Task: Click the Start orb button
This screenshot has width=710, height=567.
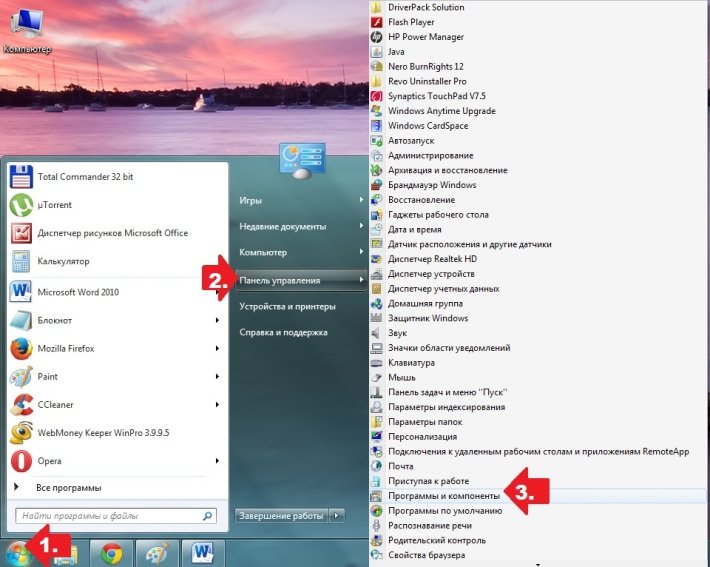Action: pos(18,553)
